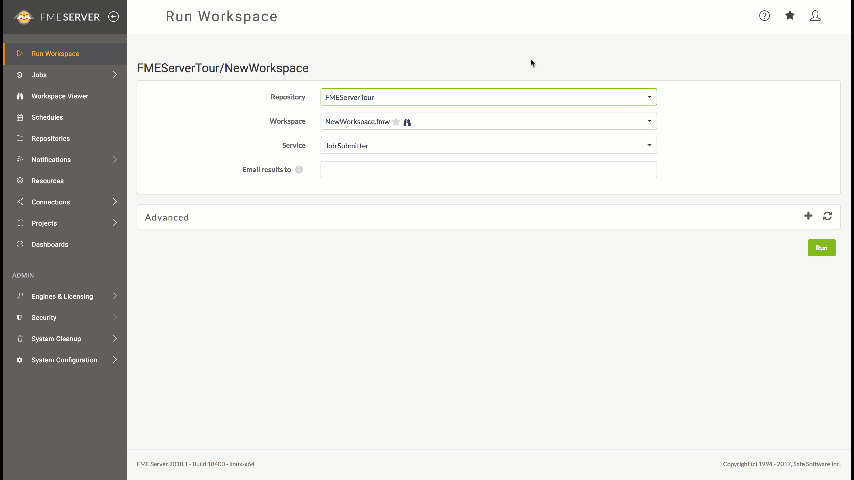Screen dimensions: 854x480
Task: Click the Email results to field
Action: pos(488,169)
